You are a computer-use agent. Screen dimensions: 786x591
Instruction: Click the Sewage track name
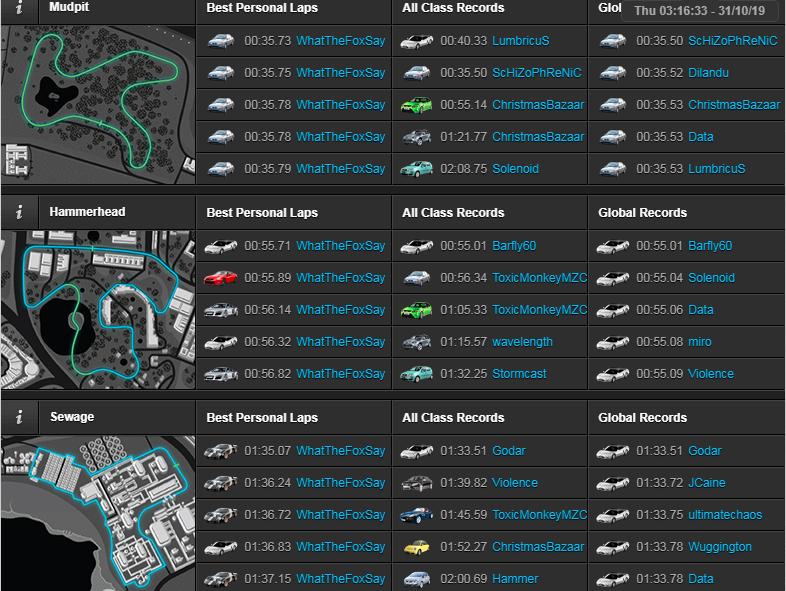point(72,417)
